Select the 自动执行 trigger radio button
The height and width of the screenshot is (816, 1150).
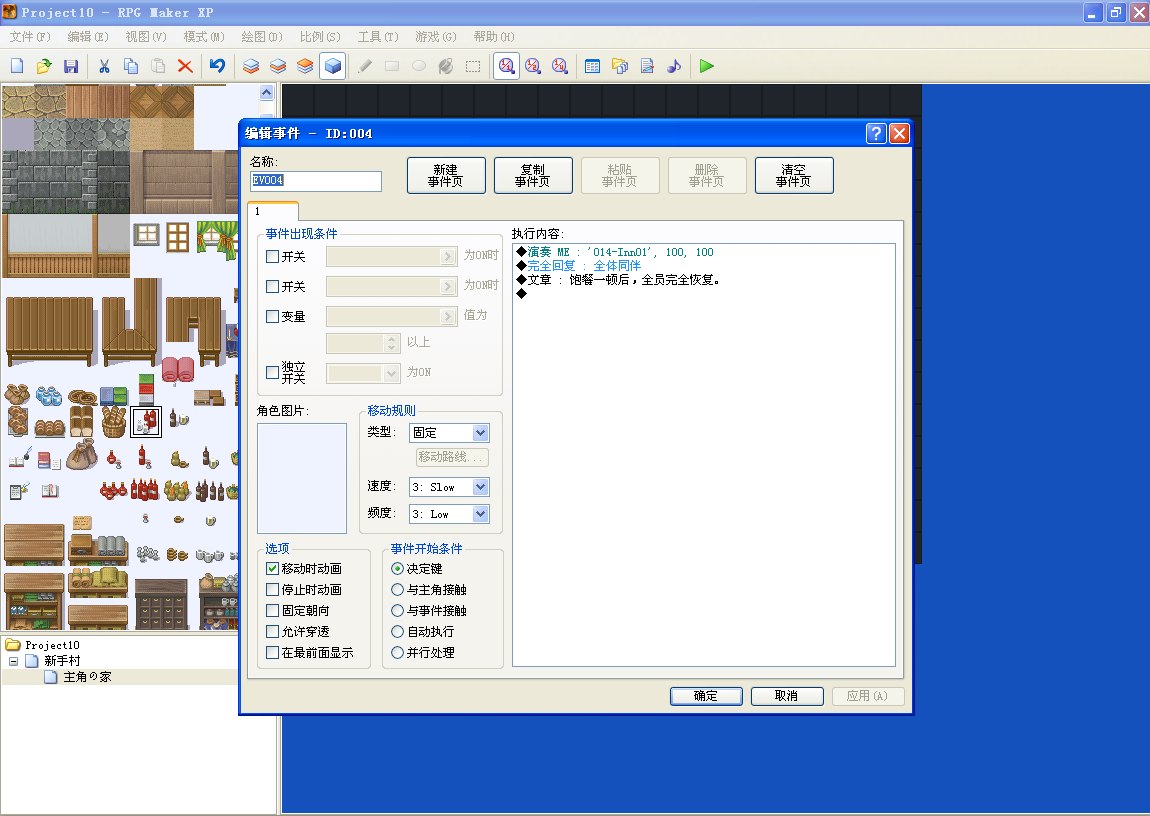[398, 631]
